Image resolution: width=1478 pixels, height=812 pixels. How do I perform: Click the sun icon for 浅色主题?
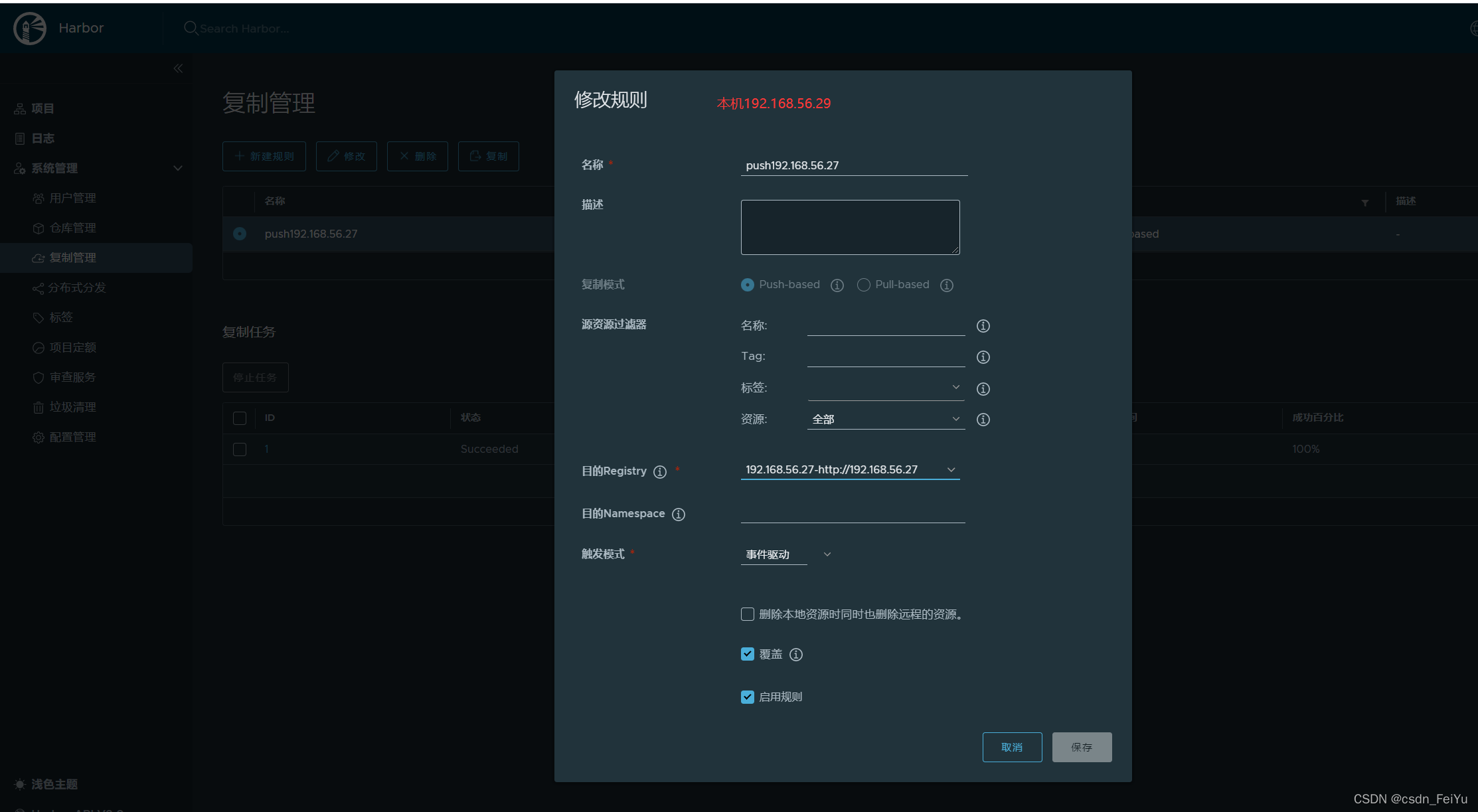point(20,784)
